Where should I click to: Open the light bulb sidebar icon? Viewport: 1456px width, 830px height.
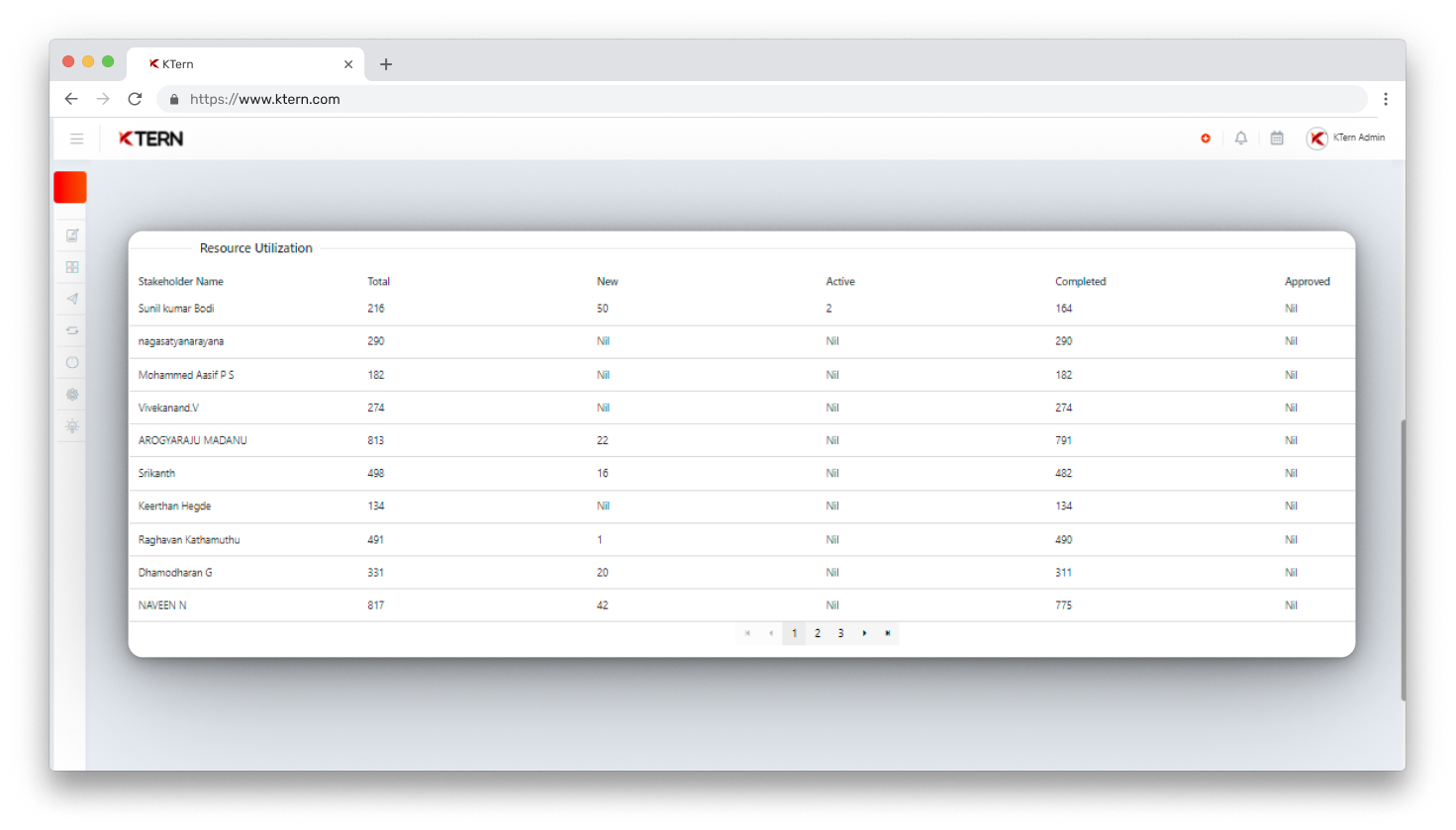point(72,426)
